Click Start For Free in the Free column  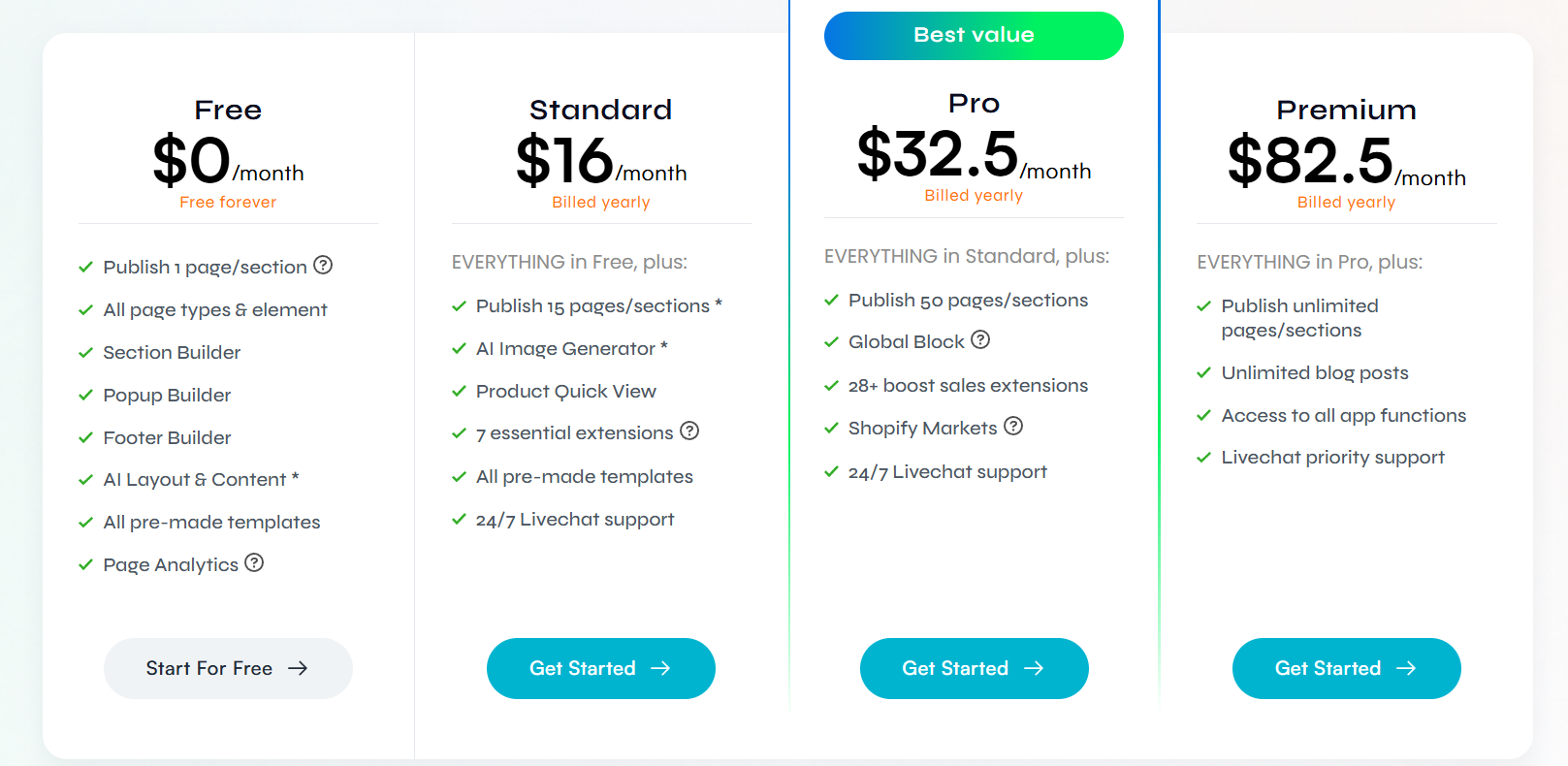pyautogui.click(x=227, y=668)
